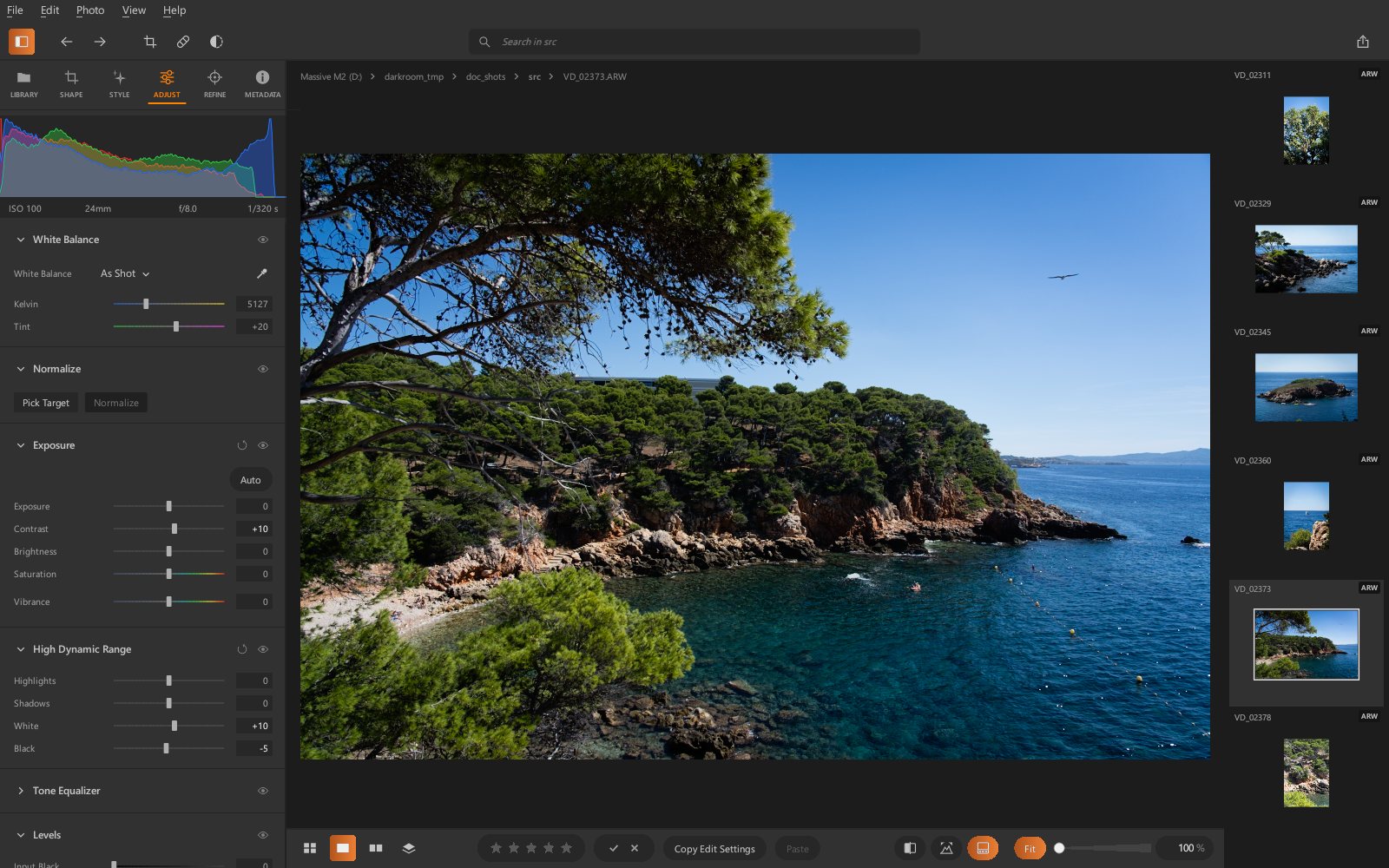Toggle Exposure visibility eye

tap(263, 445)
